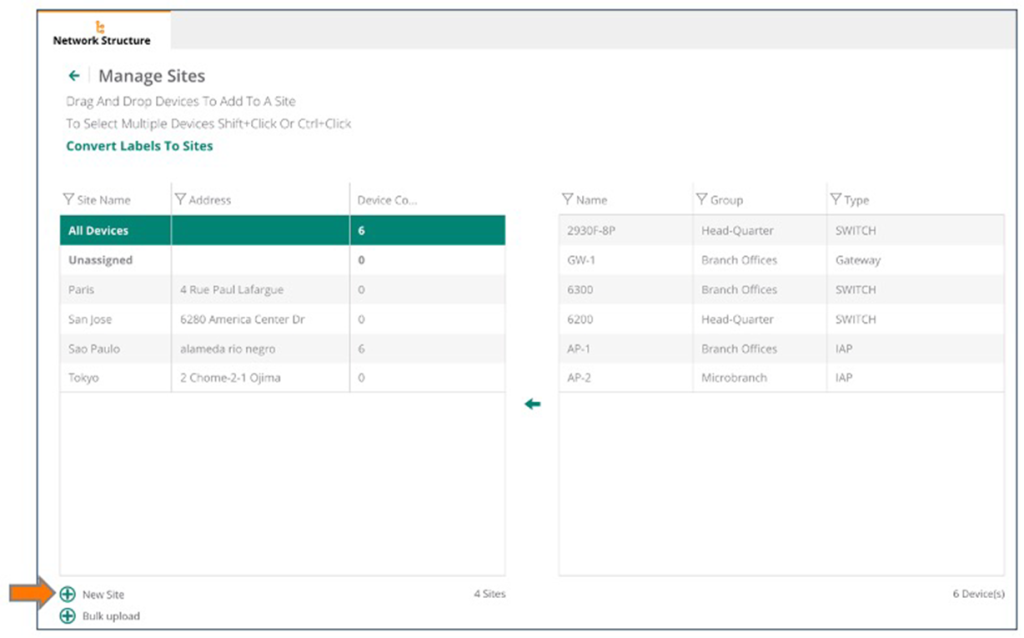Screen dimensions: 1024x638
Task: Filter devices by Type column icon
Action: (x=836, y=200)
